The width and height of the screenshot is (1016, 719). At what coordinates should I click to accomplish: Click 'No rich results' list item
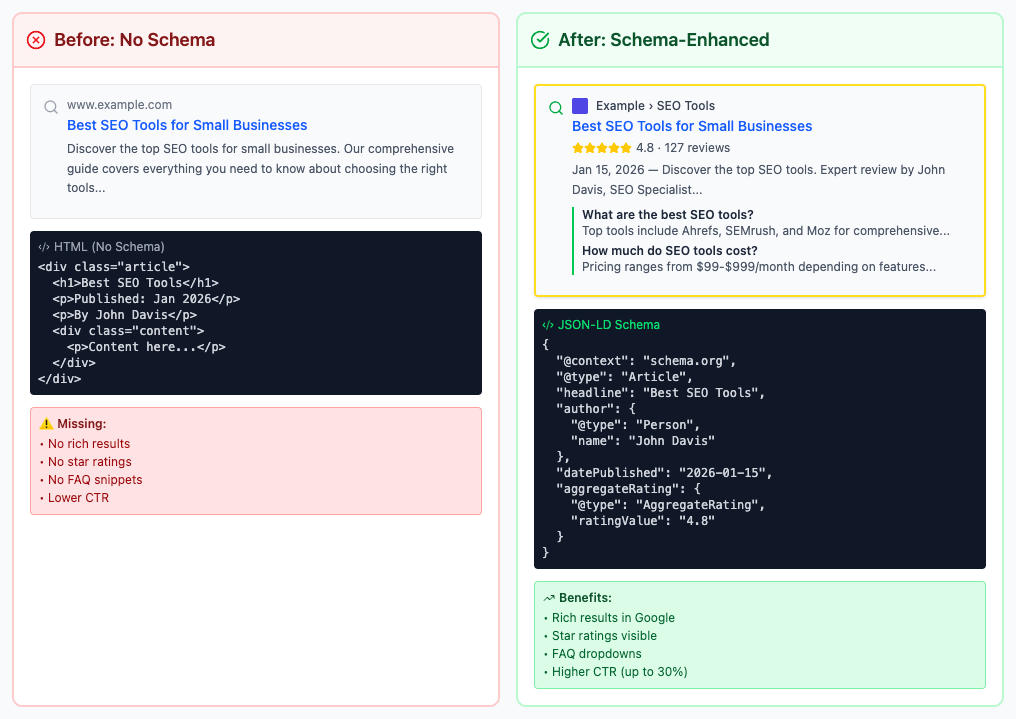tap(89, 444)
